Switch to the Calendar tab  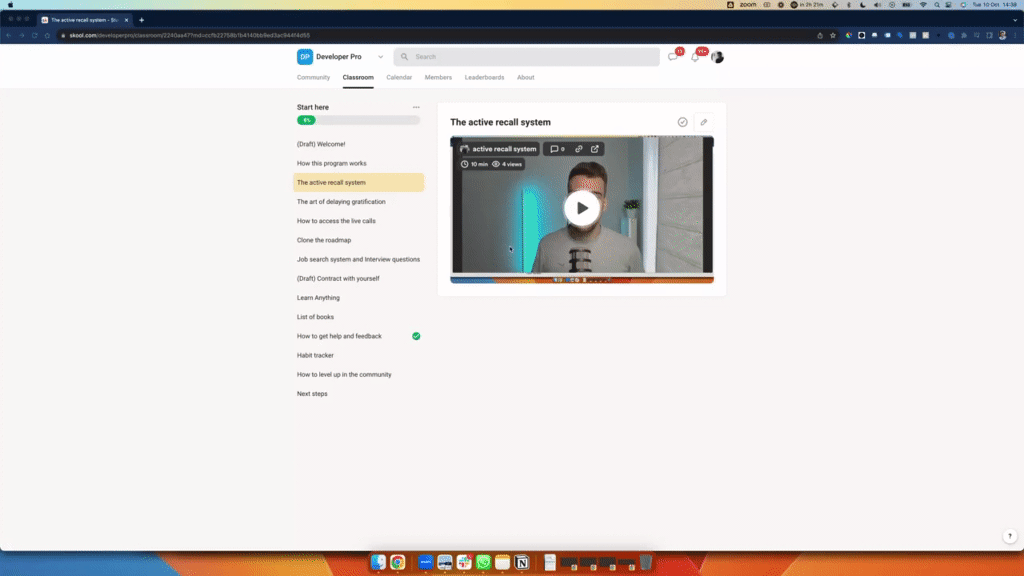[x=399, y=77]
